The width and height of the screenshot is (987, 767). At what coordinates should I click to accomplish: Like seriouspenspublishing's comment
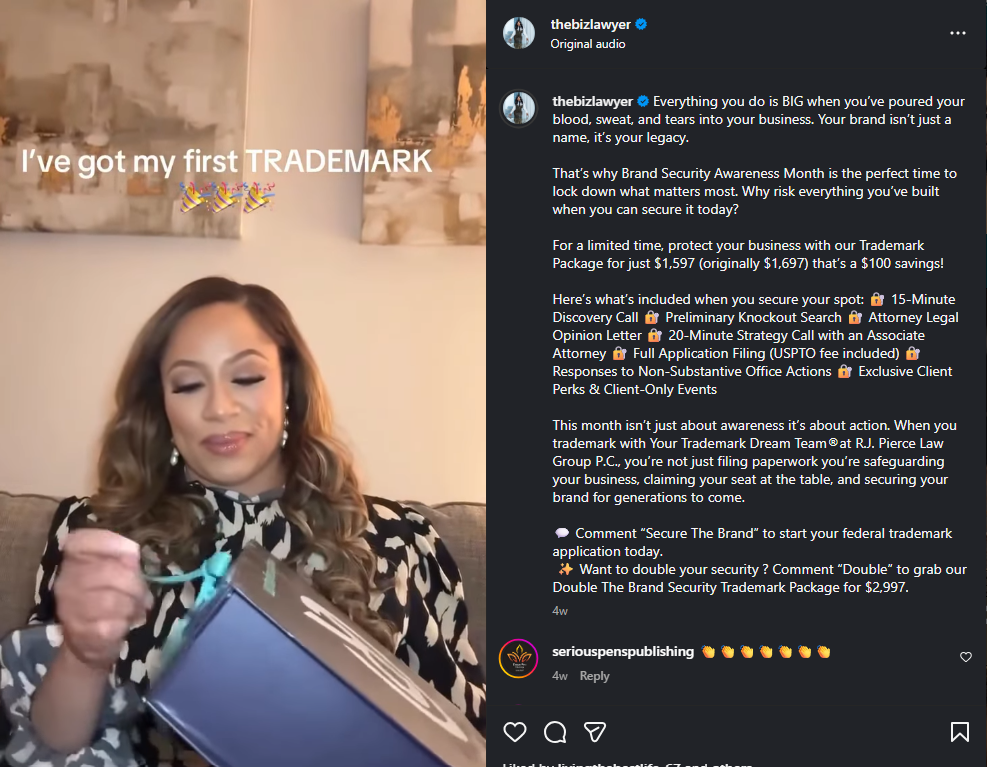tap(966, 657)
